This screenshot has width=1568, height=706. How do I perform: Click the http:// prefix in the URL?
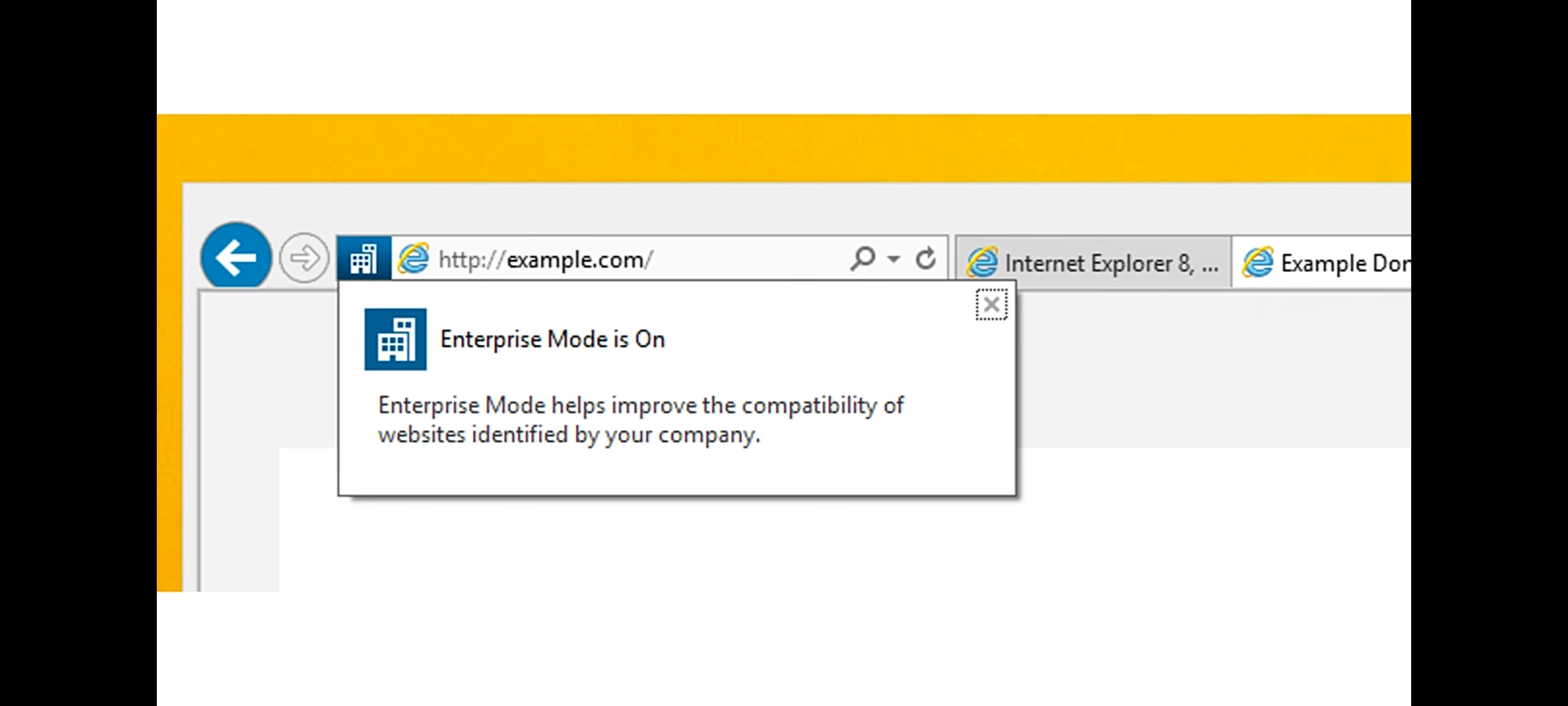(470, 260)
